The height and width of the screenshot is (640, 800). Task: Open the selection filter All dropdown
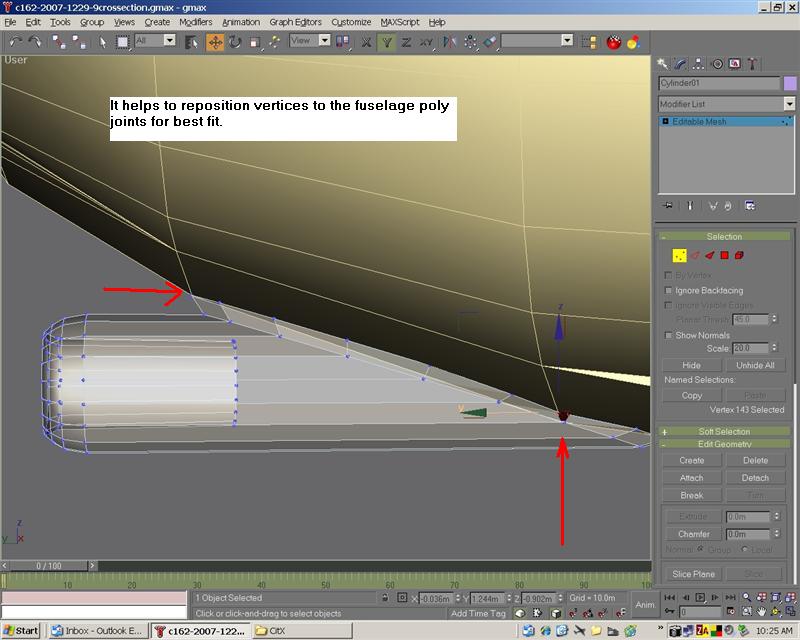[170, 40]
